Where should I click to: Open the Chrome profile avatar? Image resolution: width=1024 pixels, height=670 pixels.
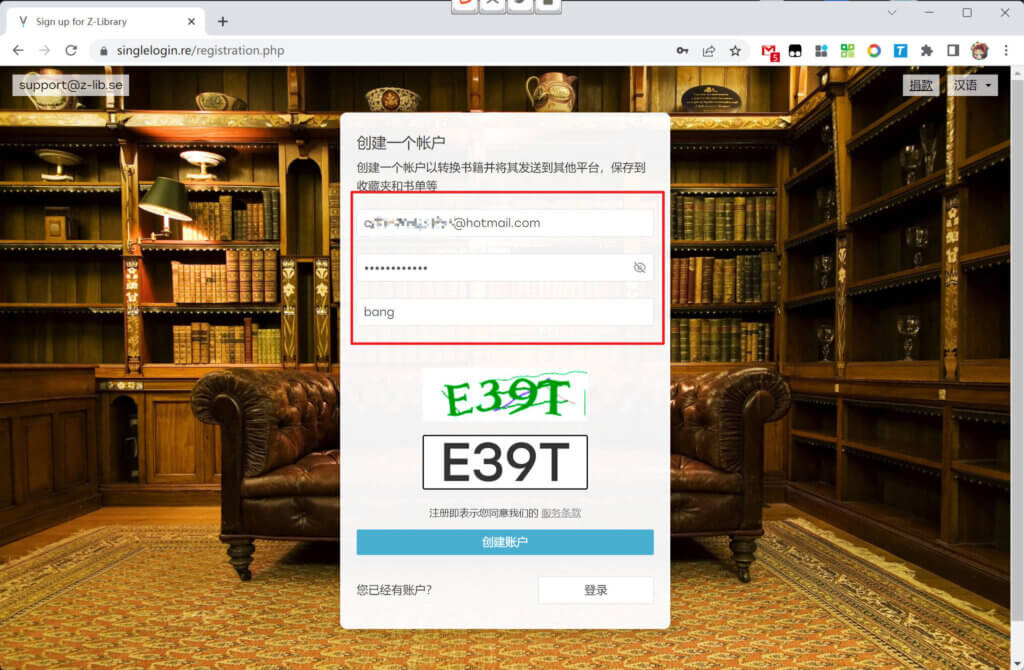click(x=979, y=50)
